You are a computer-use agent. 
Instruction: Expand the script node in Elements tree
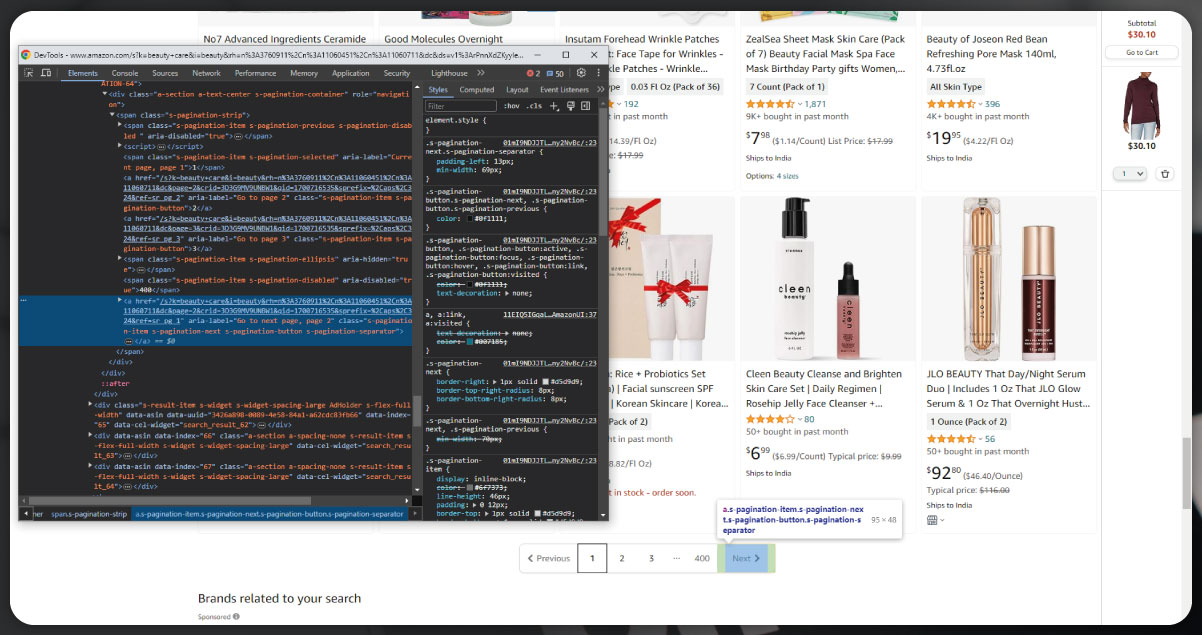pyautogui.click(x=120, y=146)
